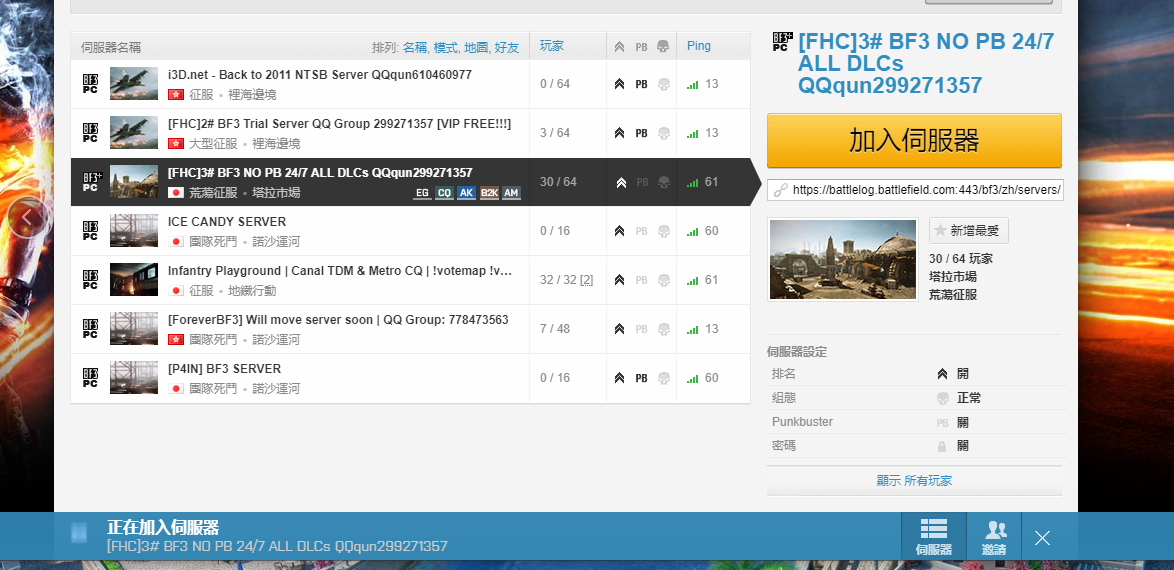The width and height of the screenshot is (1174, 570).
Task: Click the CQ expansion badge on selected server
Action: point(445,193)
